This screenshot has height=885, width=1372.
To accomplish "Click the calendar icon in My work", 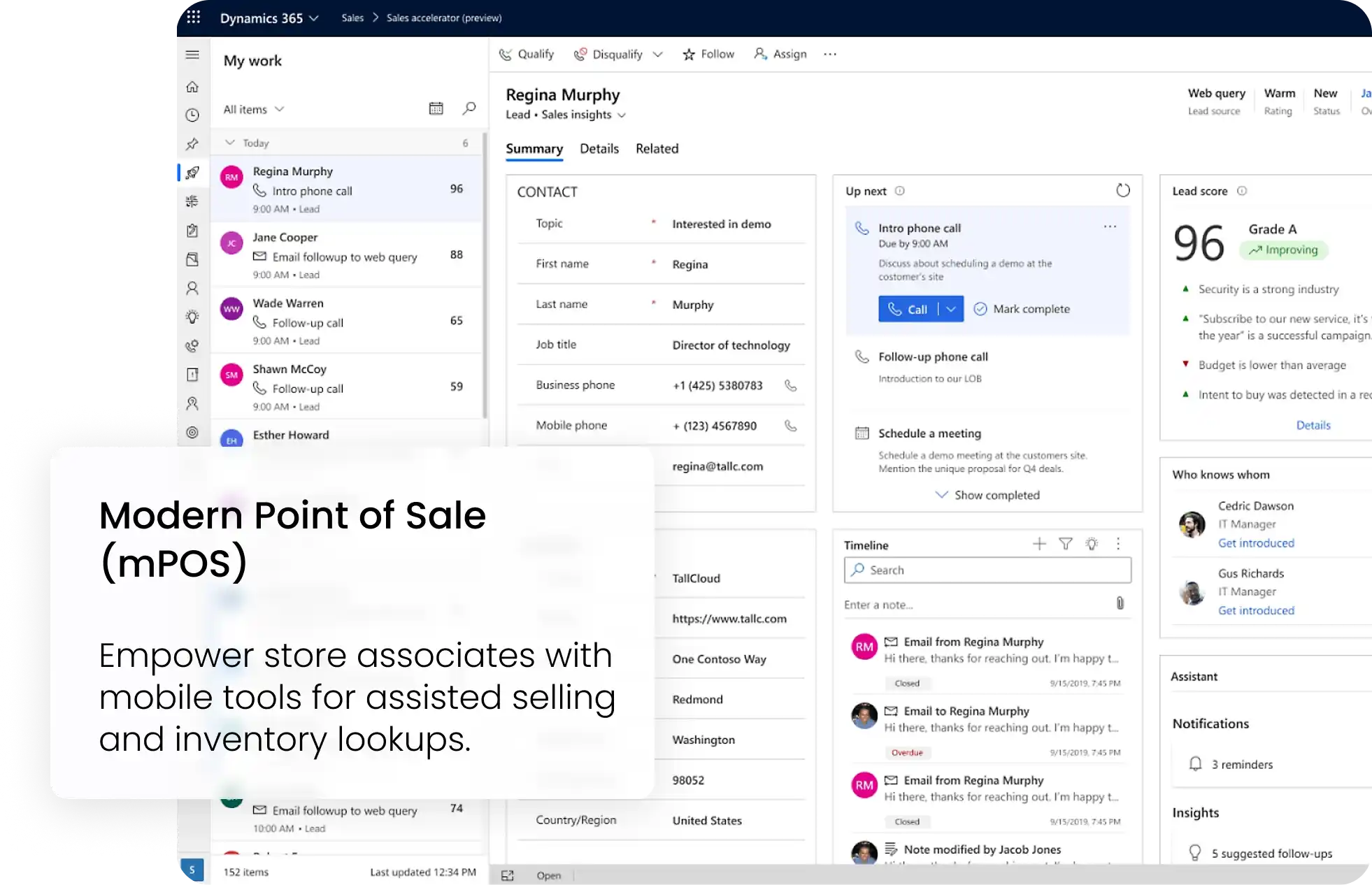I will click(x=436, y=108).
